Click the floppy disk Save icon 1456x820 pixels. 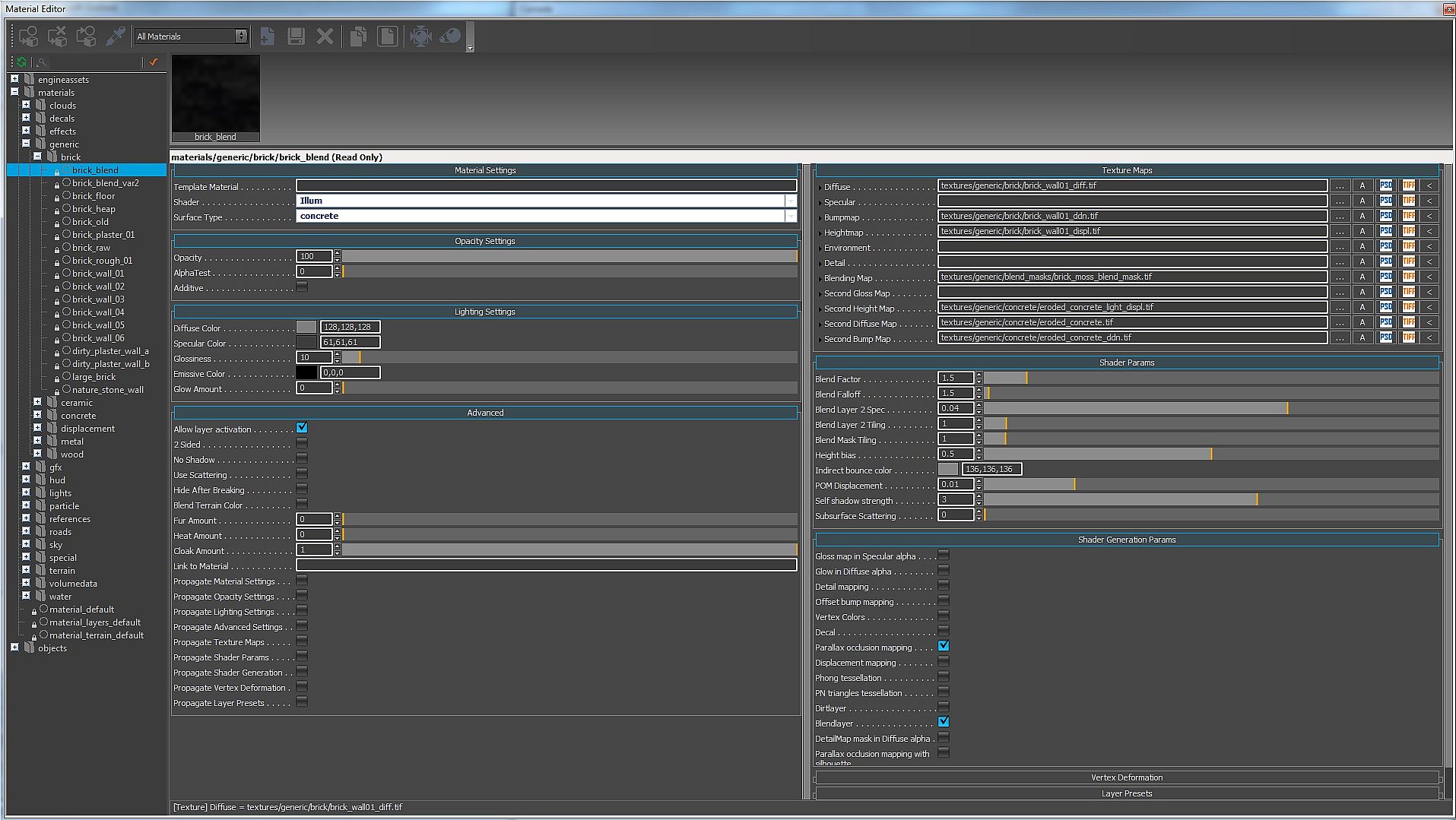click(296, 36)
